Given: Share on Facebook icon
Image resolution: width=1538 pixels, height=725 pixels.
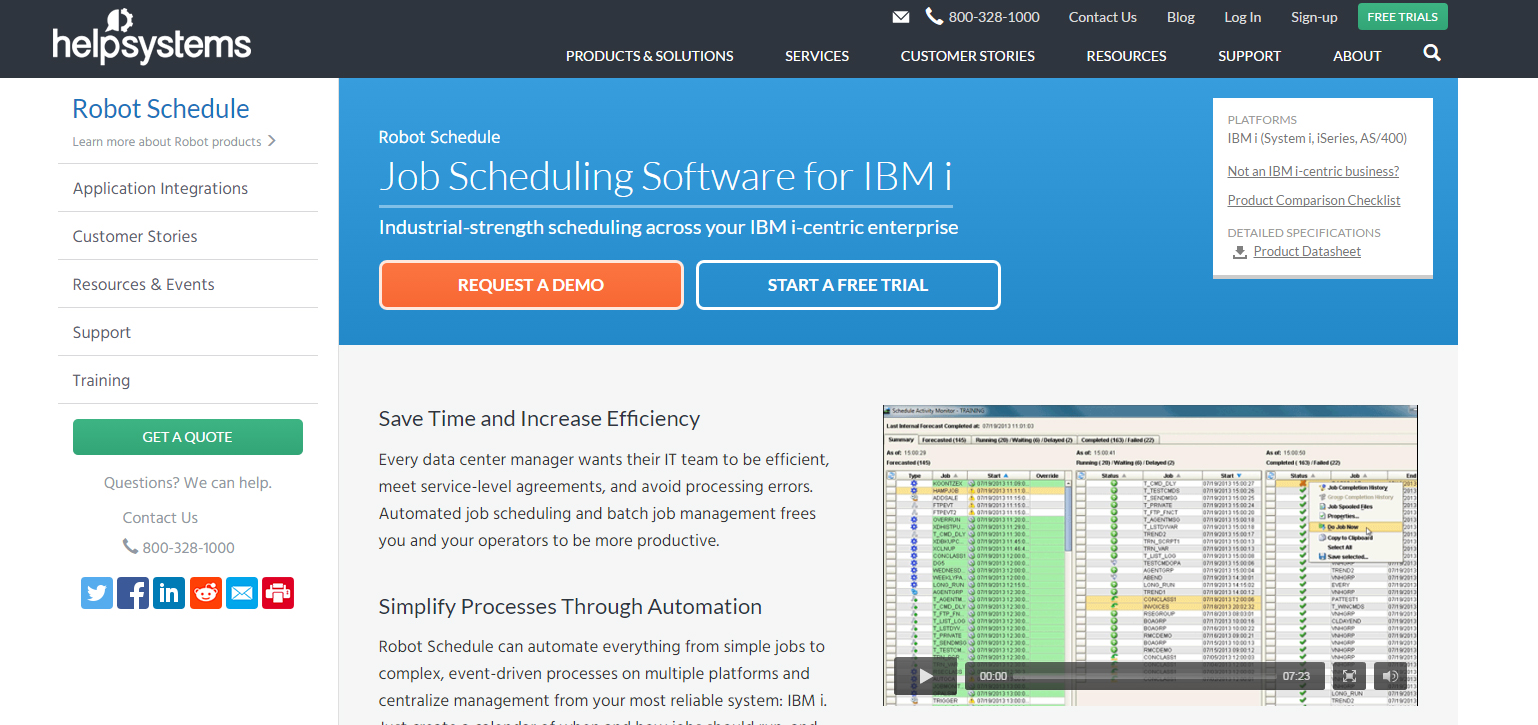Looking at the screenshot, I should point(133,593).
